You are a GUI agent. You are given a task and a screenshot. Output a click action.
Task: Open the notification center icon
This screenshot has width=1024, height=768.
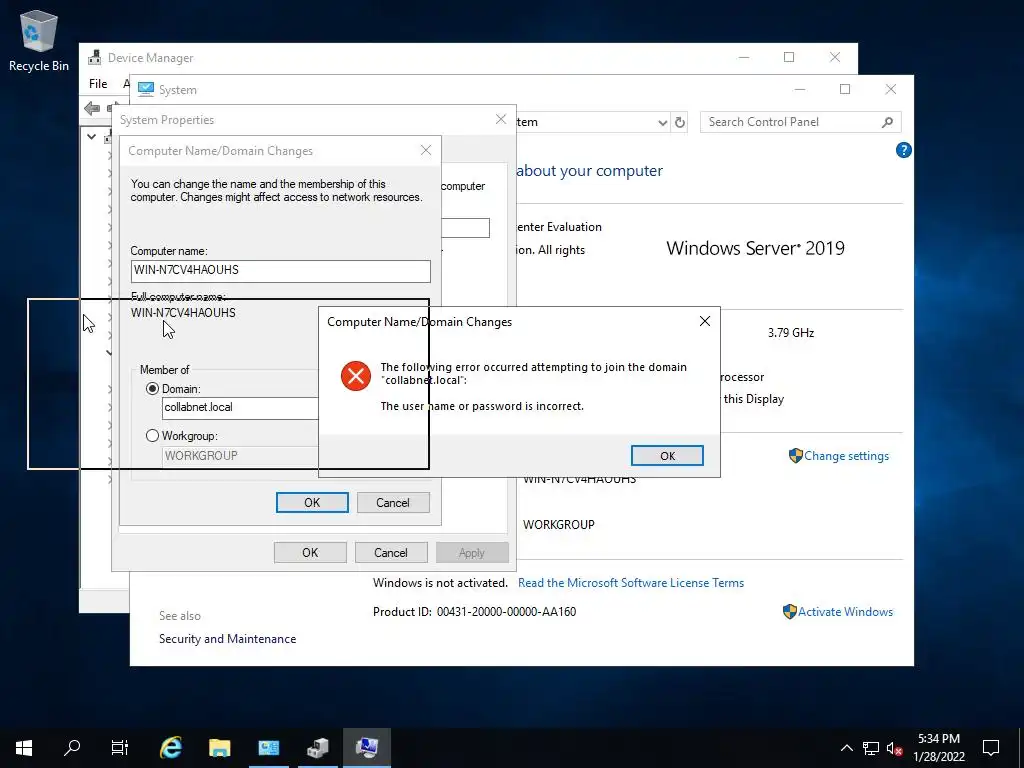[x=991, y=748]
